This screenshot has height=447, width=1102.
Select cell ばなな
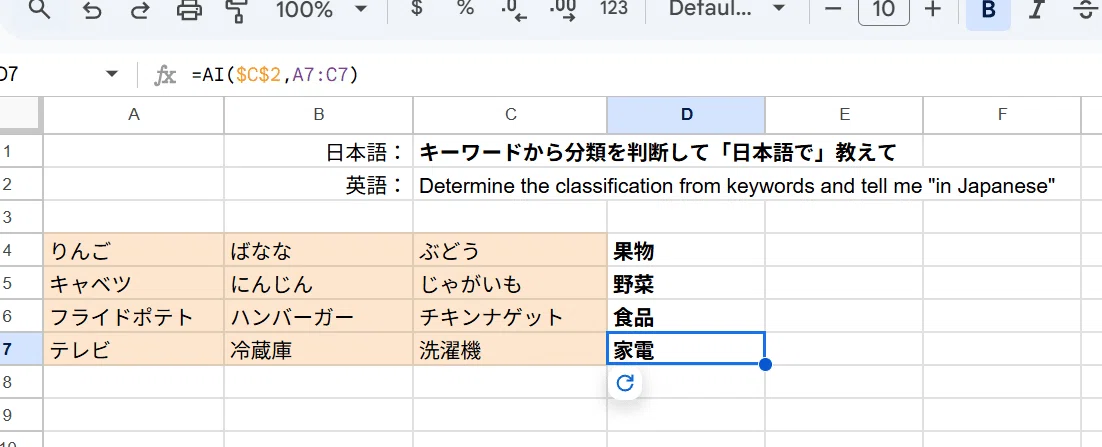click(x=318, y=250)
